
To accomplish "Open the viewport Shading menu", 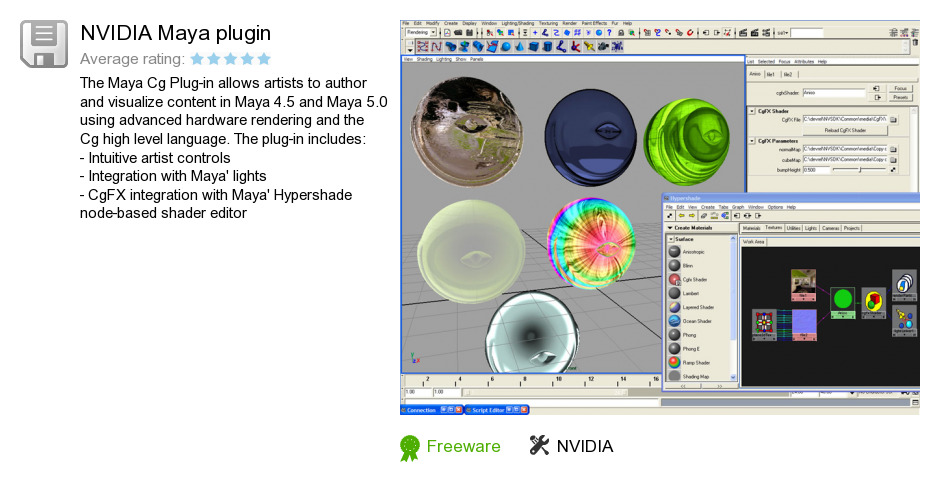I will [x=424, y=59].
